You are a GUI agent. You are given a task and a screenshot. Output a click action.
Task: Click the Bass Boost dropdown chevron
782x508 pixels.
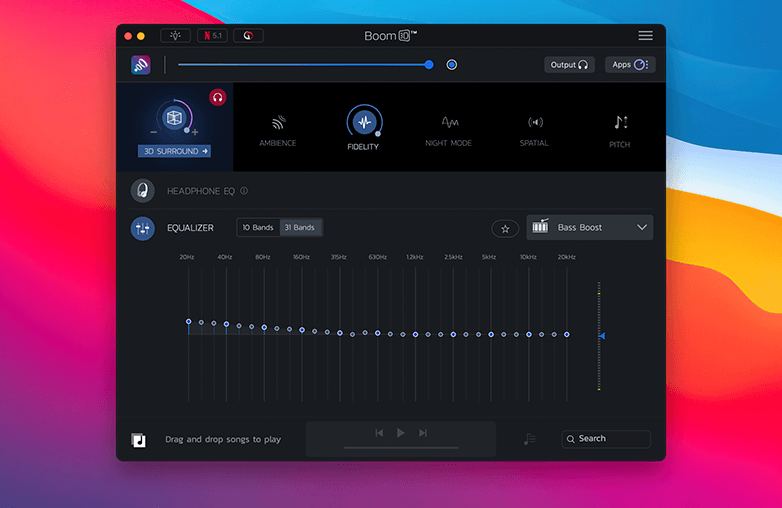(x=642, y=227)
